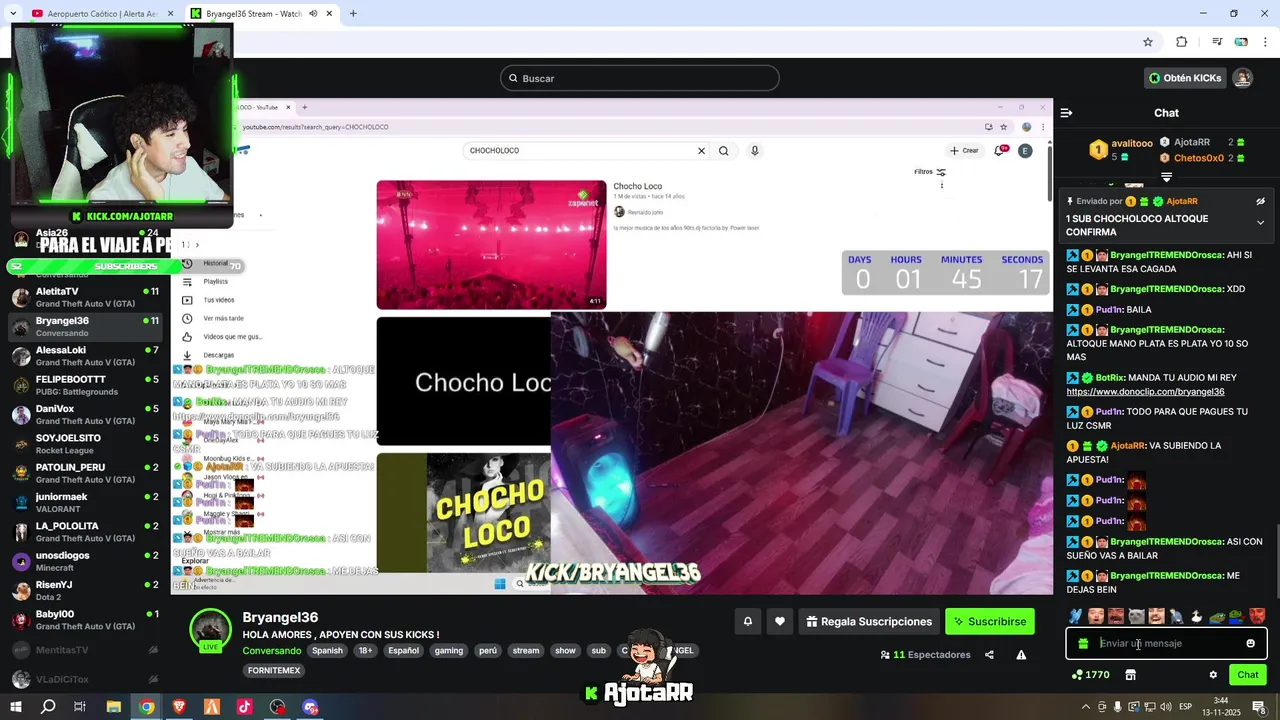Open the offline MentitasTV channel in the sidebar
This screenshot has height=720, width=1280.
tap(85, 650)
